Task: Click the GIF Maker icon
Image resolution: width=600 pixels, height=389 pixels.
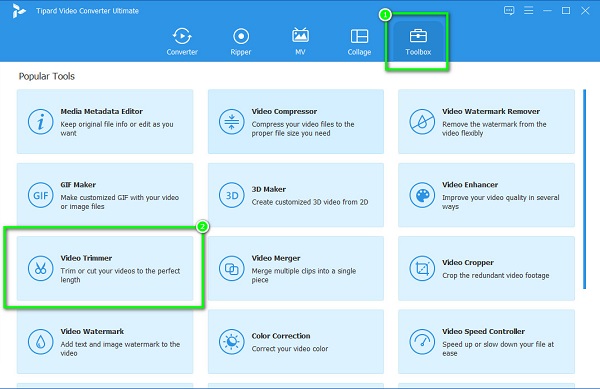Action: point(40,195)
